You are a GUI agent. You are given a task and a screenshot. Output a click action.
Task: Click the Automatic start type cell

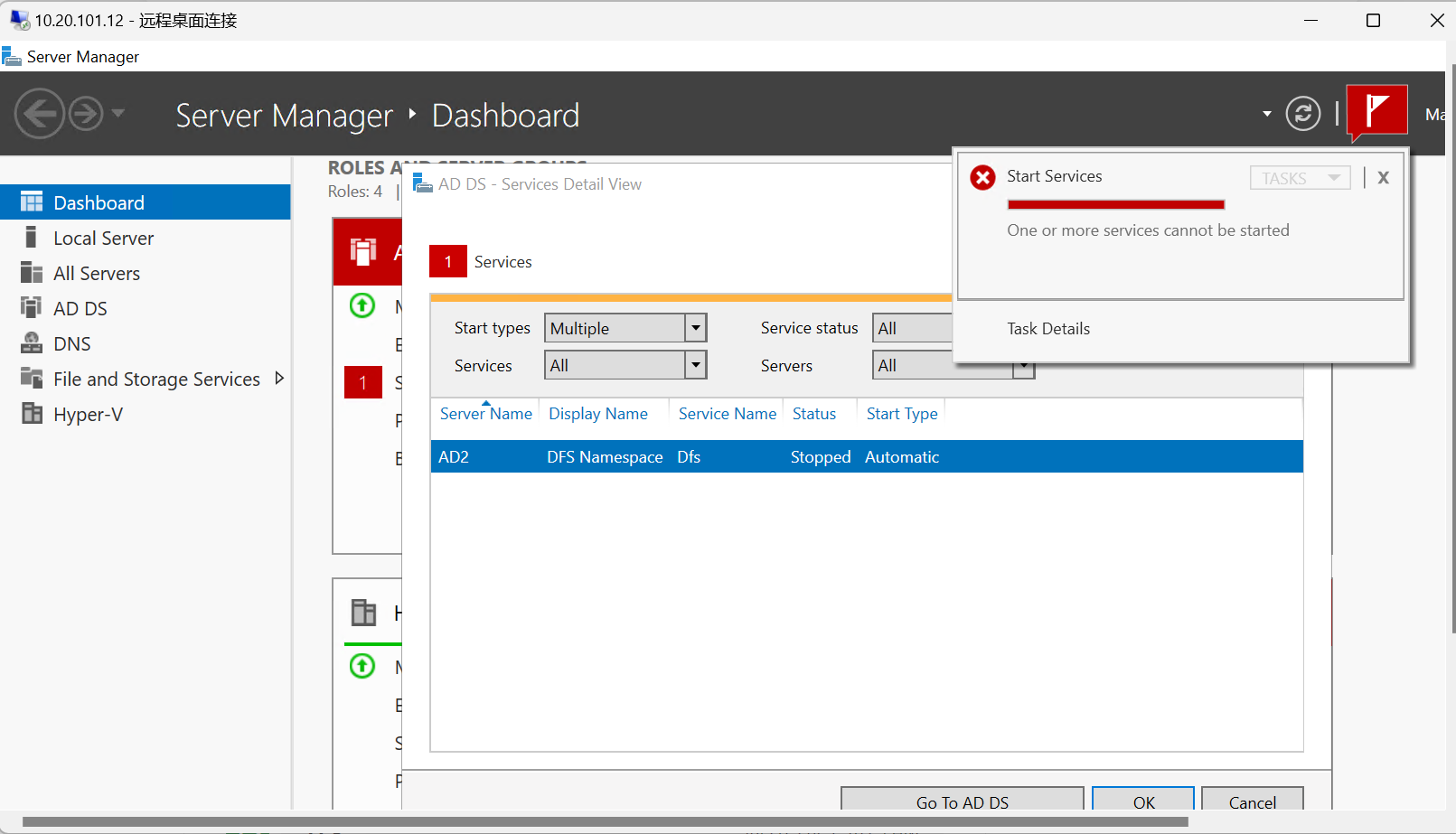tap(902, 457)
